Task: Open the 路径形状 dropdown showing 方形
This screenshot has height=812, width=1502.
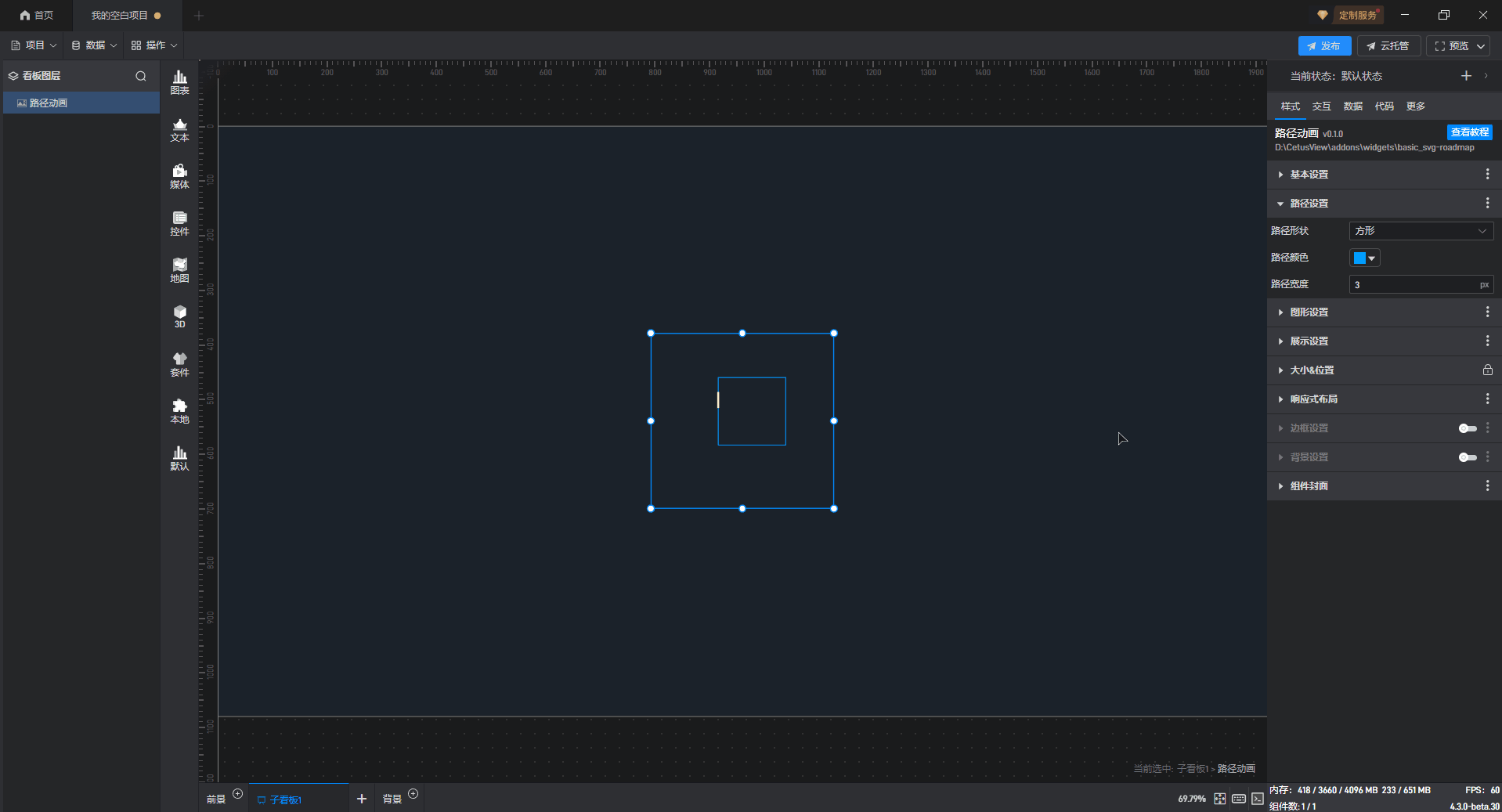Action: tap(1421, 231)
